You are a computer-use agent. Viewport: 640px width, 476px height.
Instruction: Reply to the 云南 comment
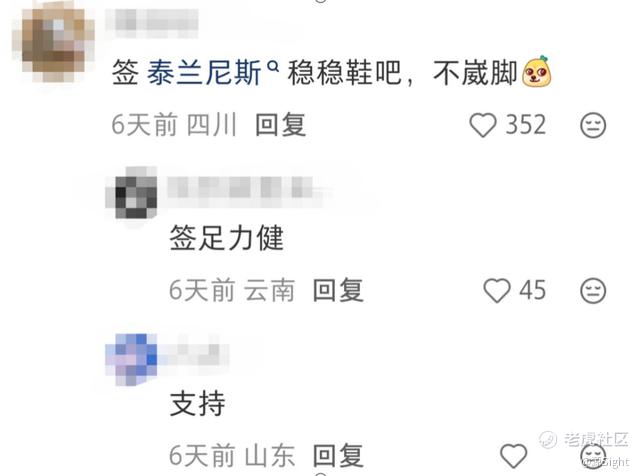point(338,290)
